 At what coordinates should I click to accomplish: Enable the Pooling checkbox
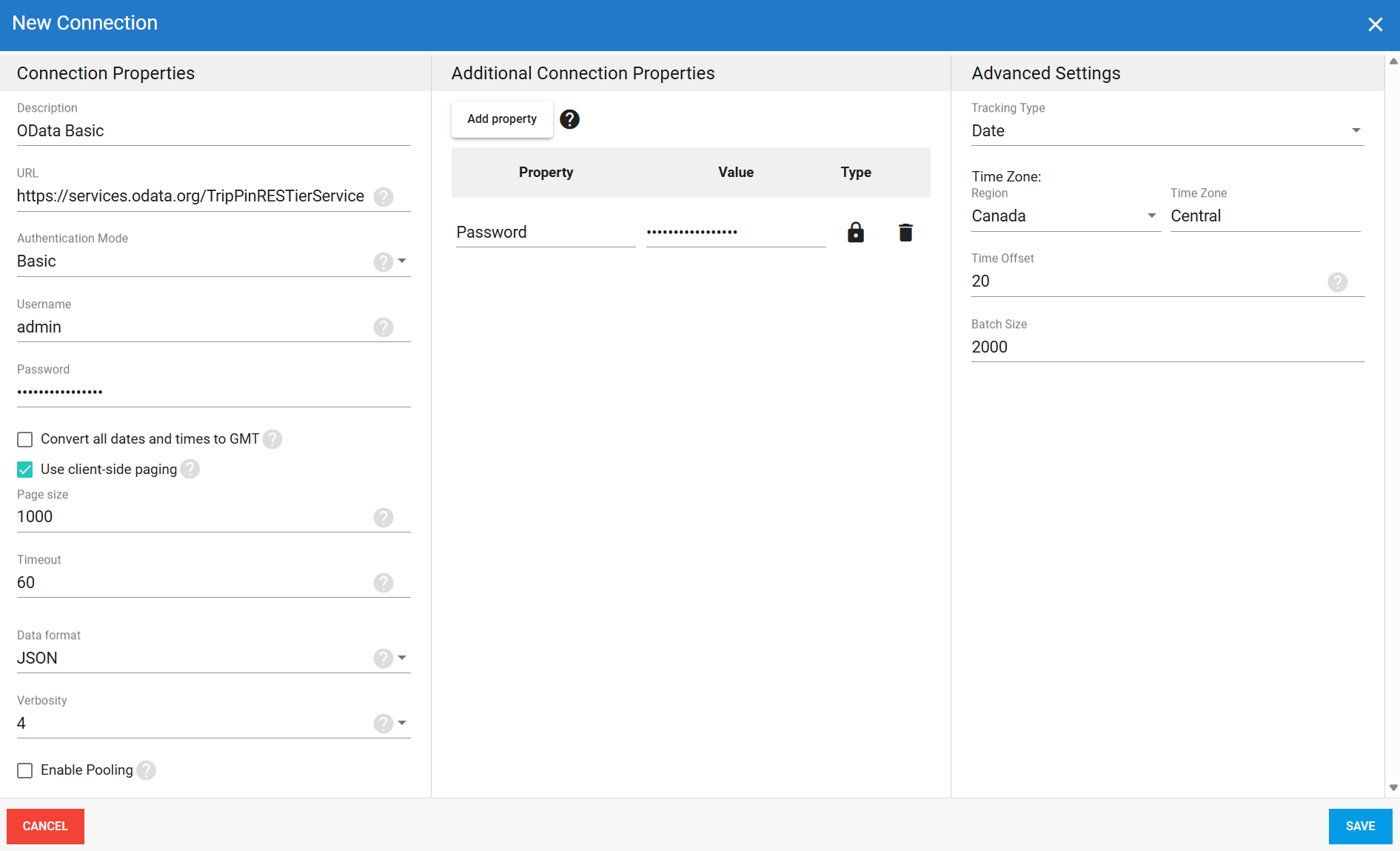(25, 770)
